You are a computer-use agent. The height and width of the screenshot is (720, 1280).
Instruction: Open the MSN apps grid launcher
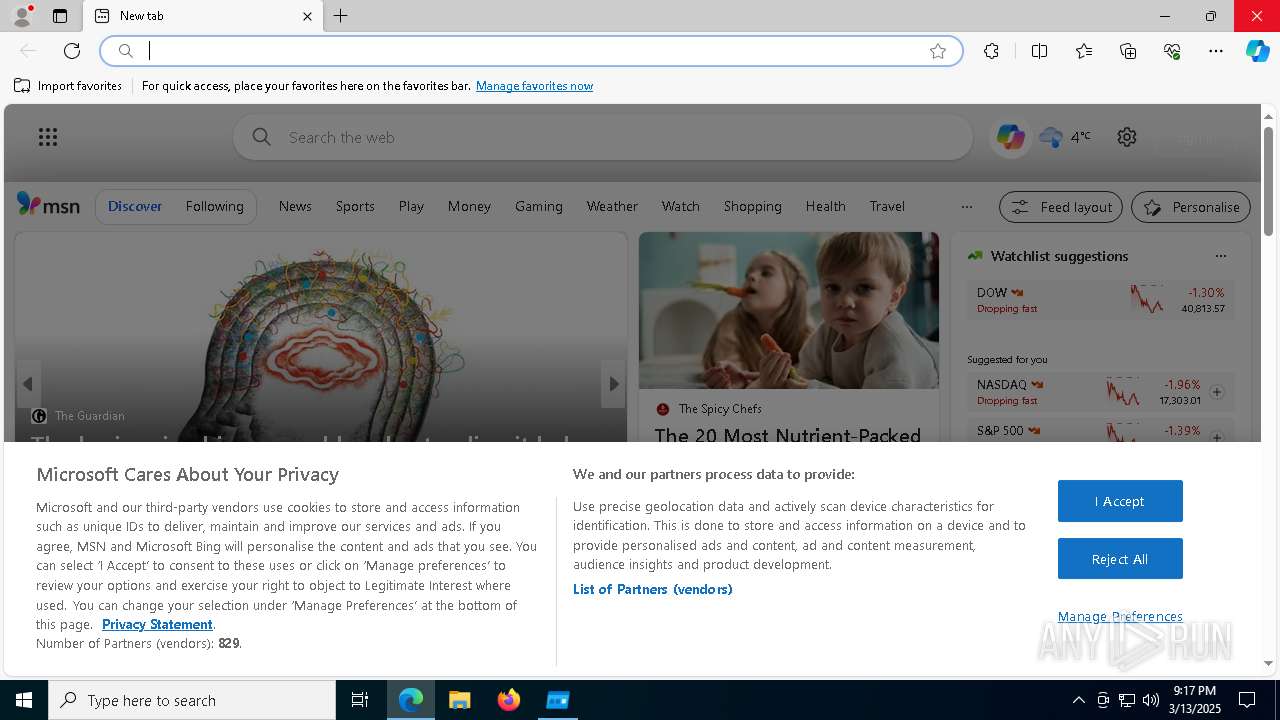(x=48, y=137)
